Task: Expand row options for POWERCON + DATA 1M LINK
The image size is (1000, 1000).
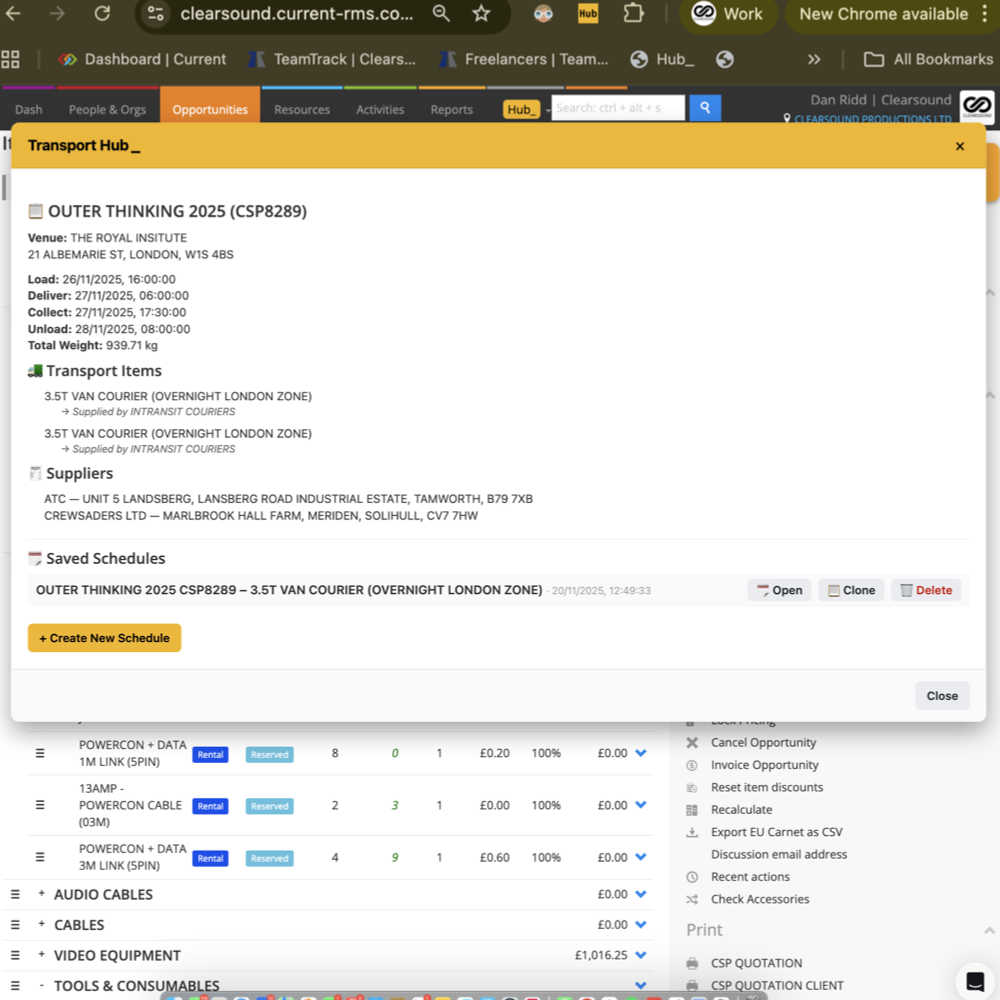Action: (641, 753)
